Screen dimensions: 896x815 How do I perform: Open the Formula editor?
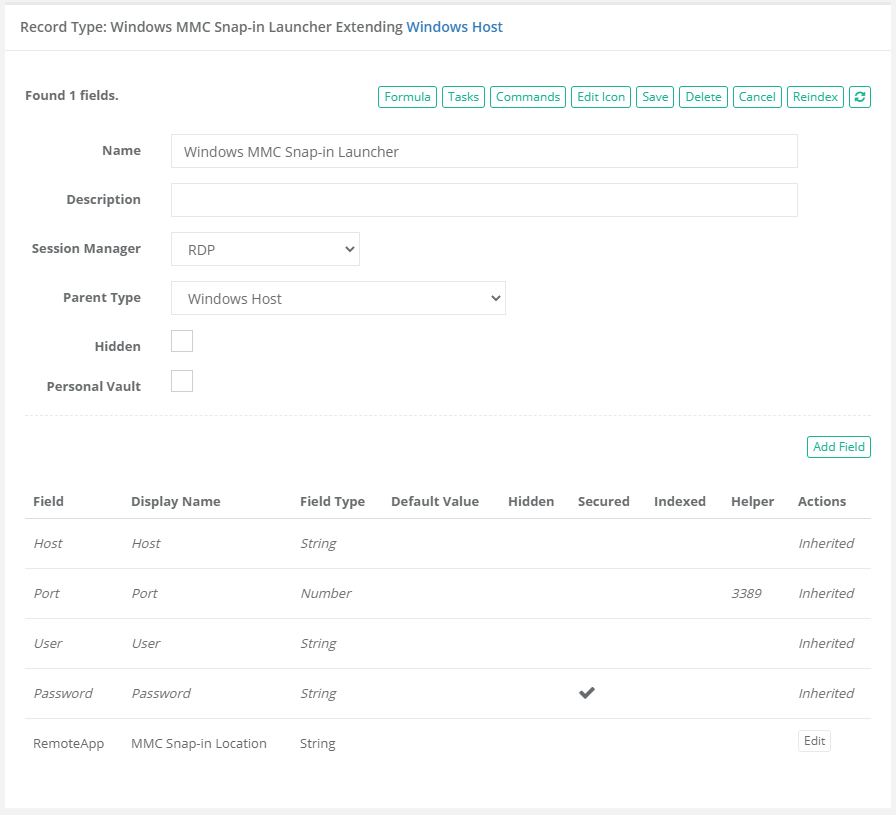(x=407, y=97)
